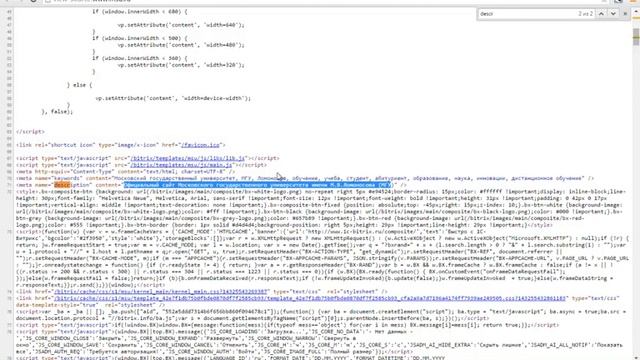Click the highlighted 'desc' match in description

coord(62,185)
